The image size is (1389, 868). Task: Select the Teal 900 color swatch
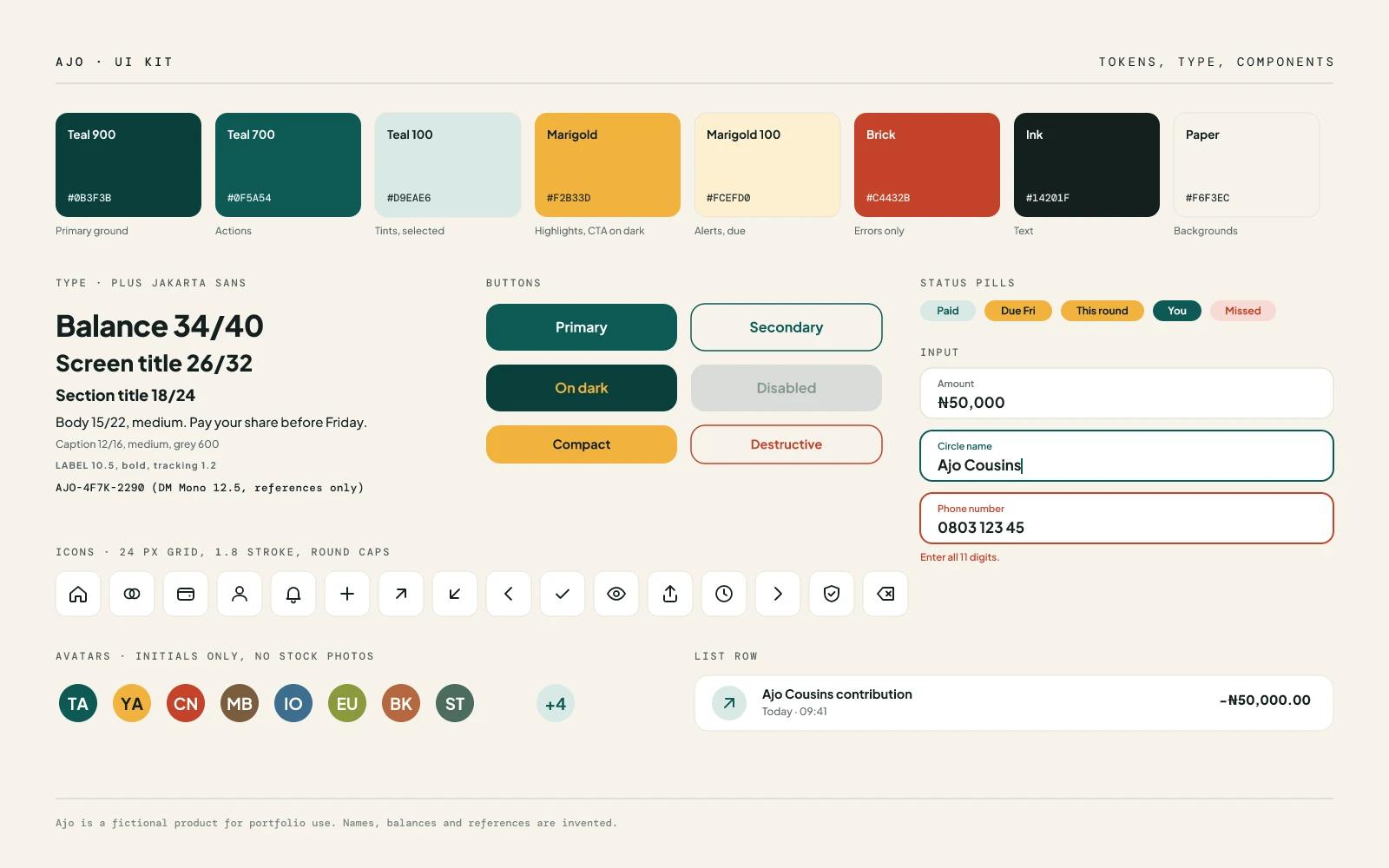pyautogui.click(x=128, y=165)
